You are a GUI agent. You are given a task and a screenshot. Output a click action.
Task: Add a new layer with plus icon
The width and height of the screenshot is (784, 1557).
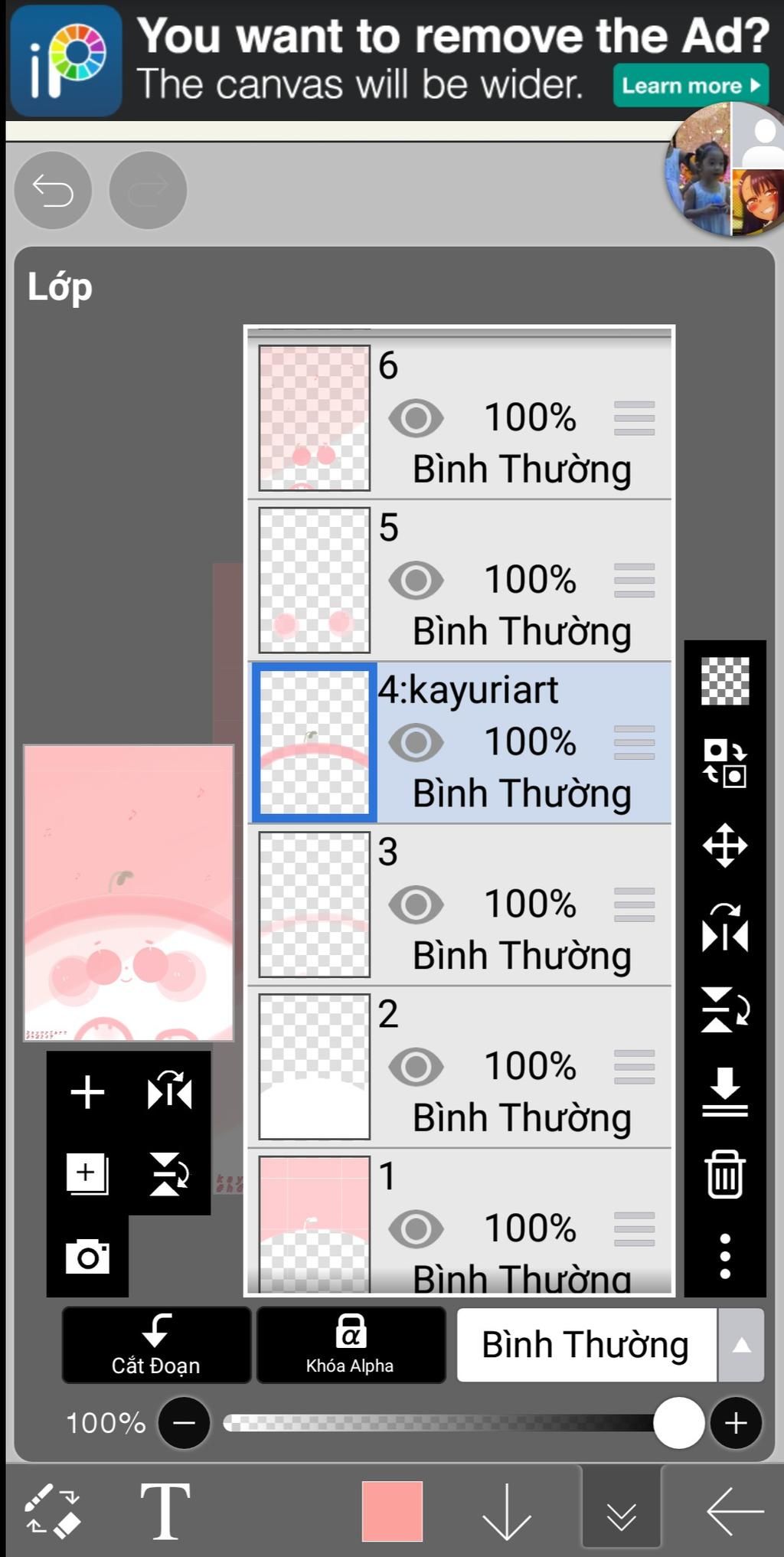tap(87, 1091)
